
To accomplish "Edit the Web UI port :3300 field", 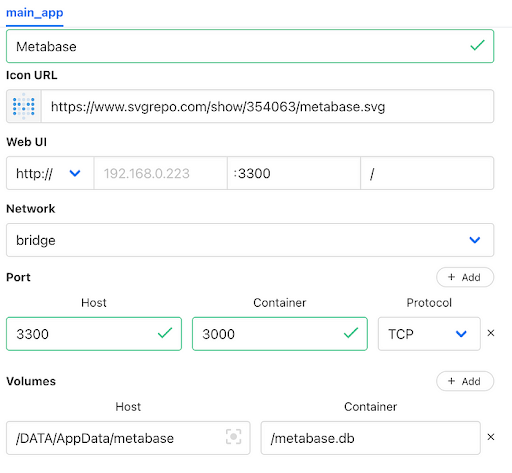I will tap(294, 173).
